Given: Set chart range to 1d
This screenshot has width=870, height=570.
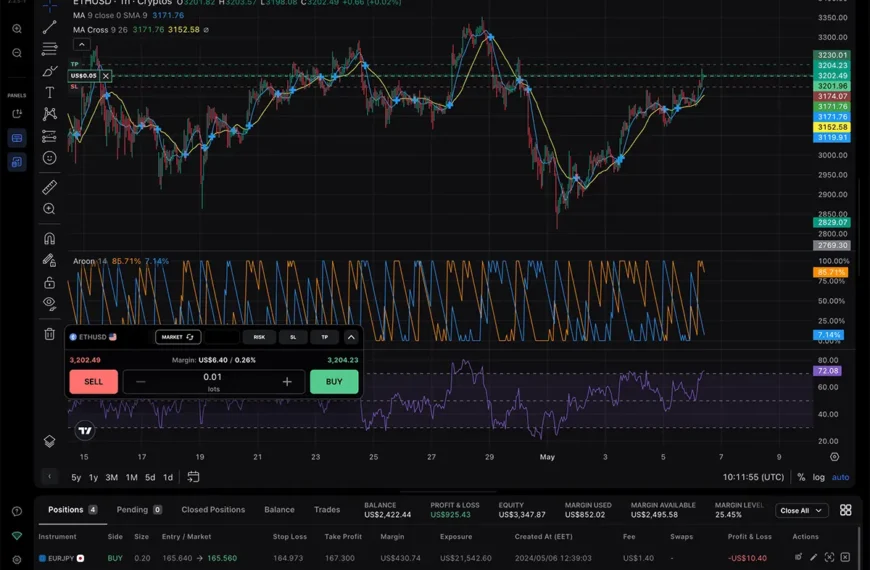Looking at the screenshot, I should click(168, 477).
